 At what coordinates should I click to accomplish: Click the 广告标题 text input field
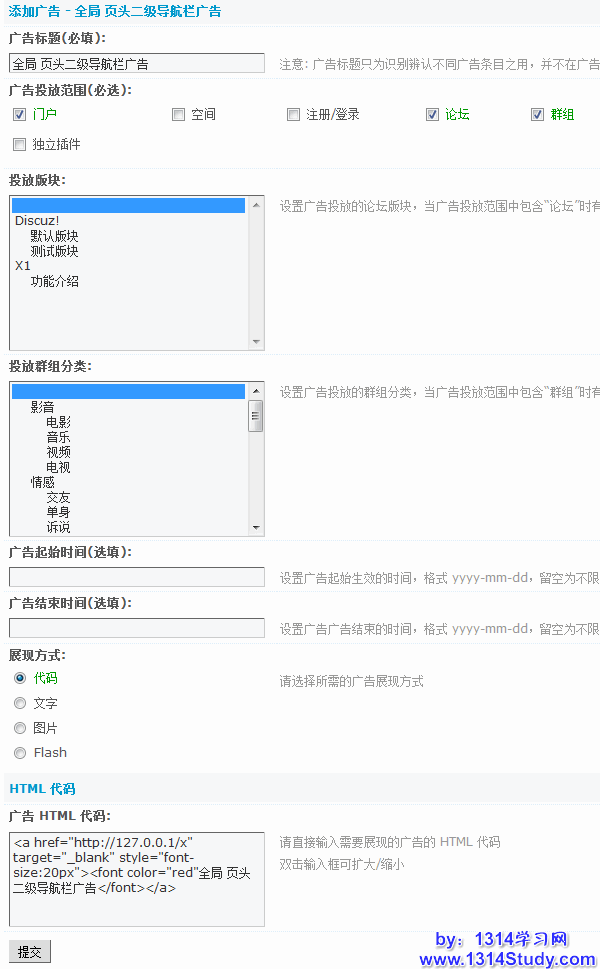click(137, 63)
